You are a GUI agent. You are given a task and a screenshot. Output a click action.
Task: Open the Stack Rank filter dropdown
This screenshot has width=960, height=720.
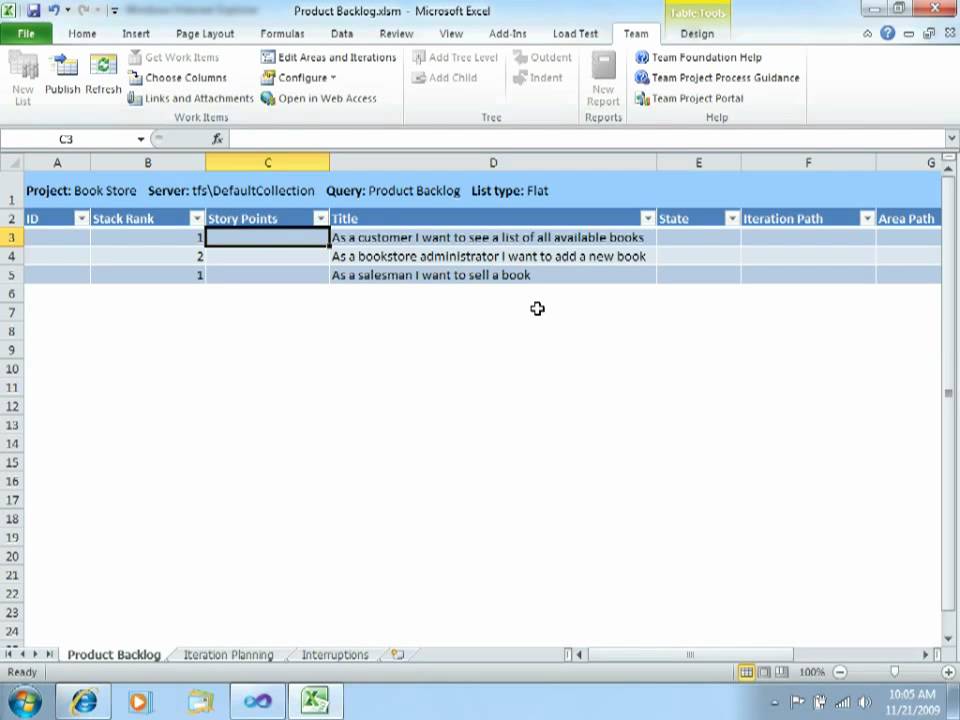(x=197, y=219)
